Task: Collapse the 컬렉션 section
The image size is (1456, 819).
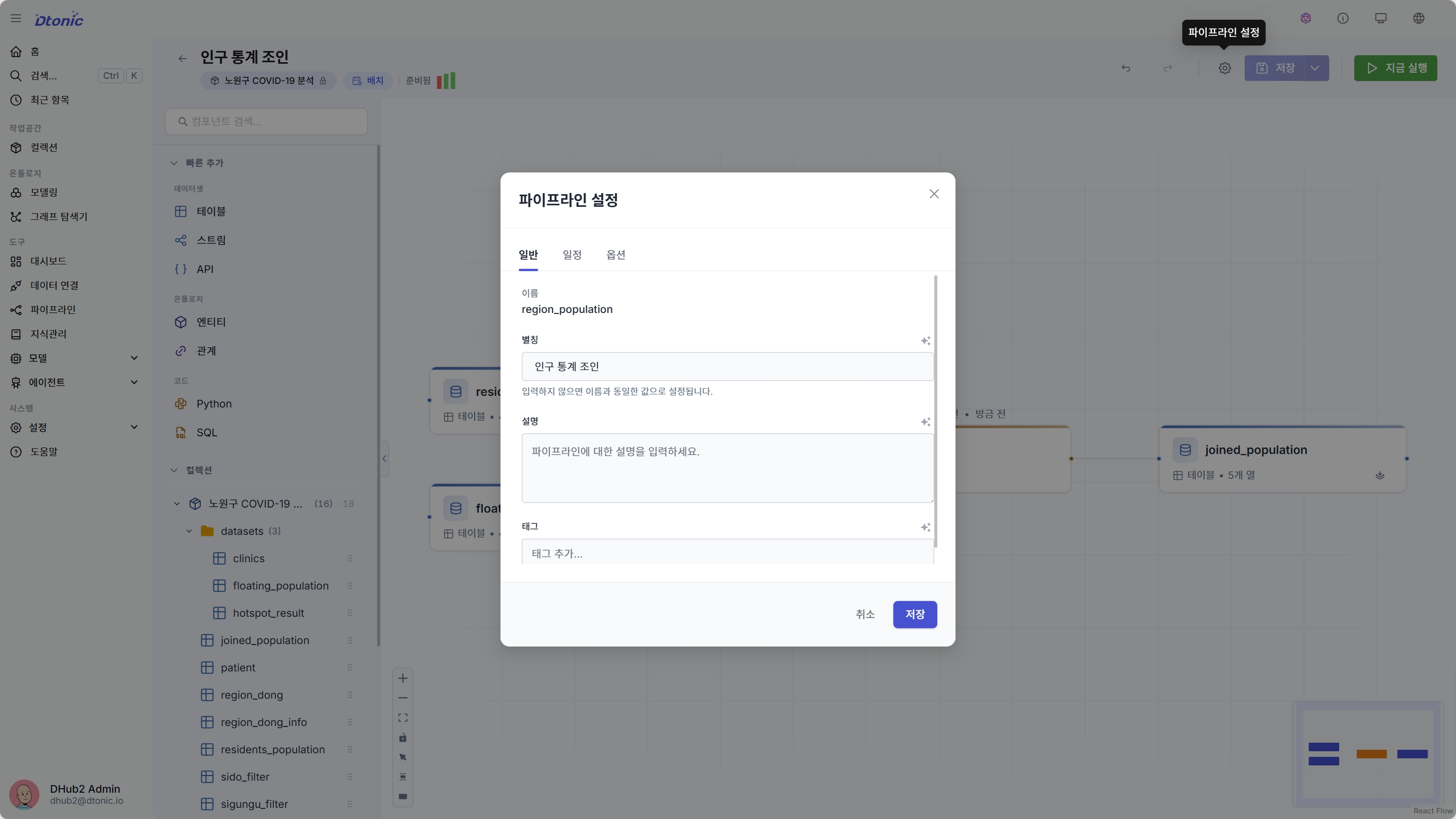Action: coord(173,470)
